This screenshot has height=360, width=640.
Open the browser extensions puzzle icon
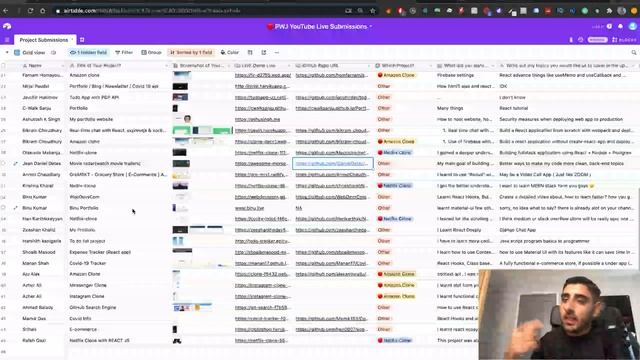coord(609,11)
